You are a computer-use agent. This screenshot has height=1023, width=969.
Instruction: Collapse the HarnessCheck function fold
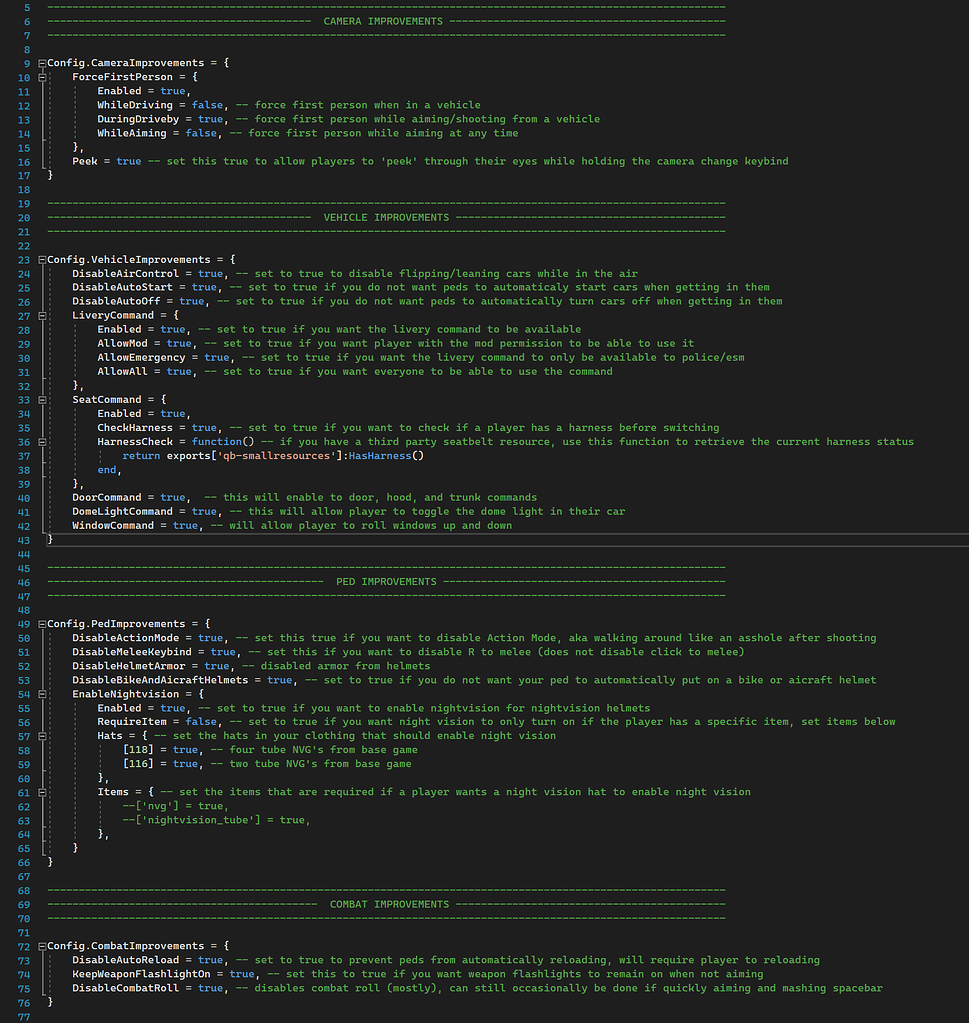40,441
